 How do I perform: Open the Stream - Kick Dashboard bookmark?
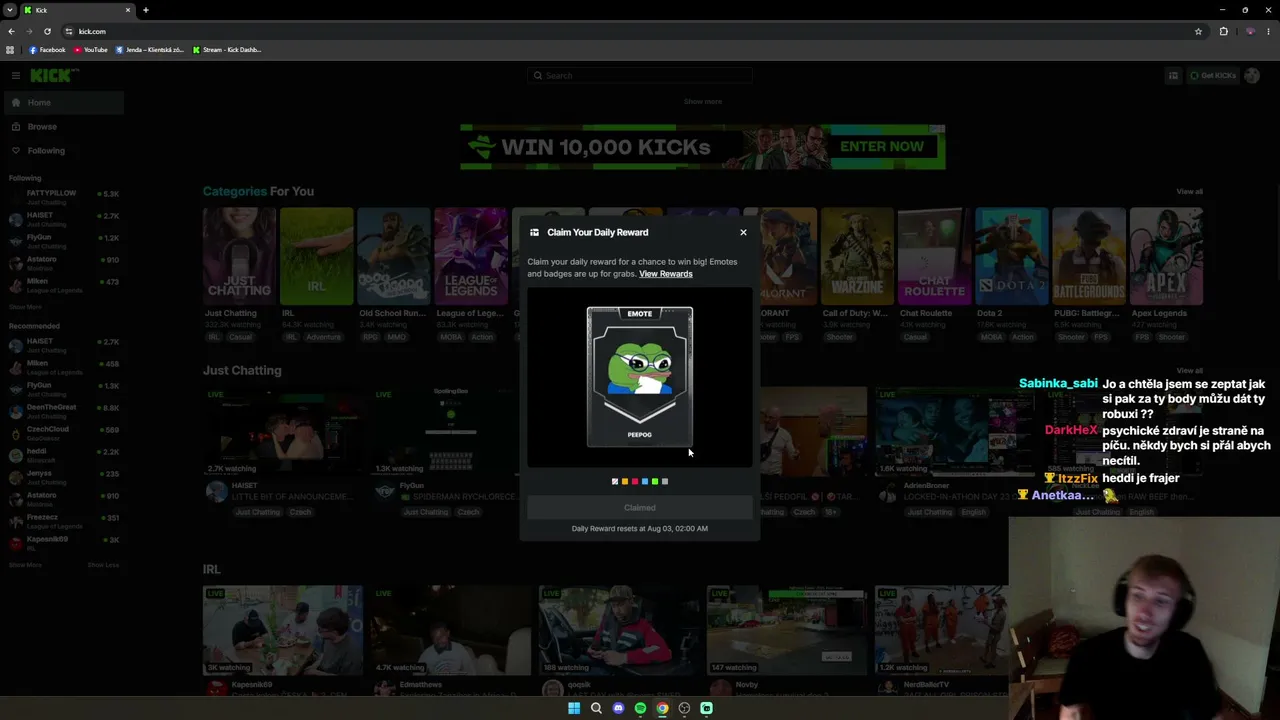point(227,50)
